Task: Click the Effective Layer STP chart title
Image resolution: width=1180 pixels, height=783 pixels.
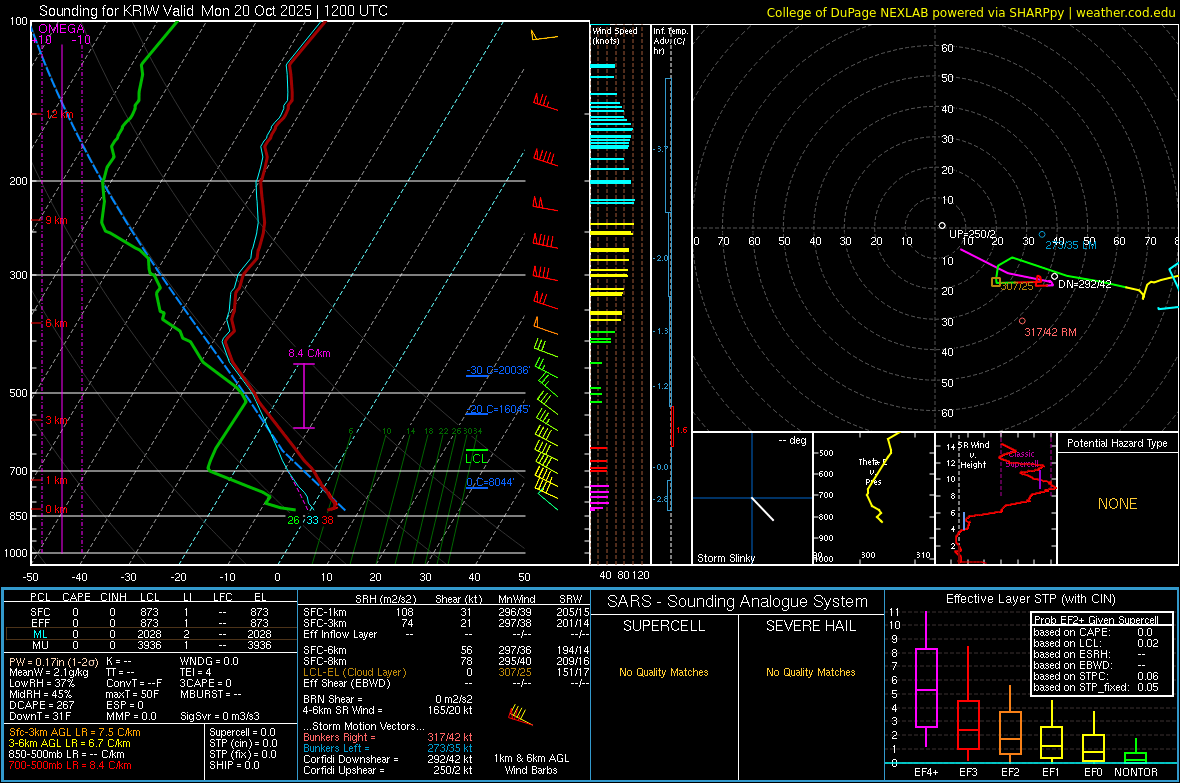Action: pyautogui.click(x=1030, y=599)
